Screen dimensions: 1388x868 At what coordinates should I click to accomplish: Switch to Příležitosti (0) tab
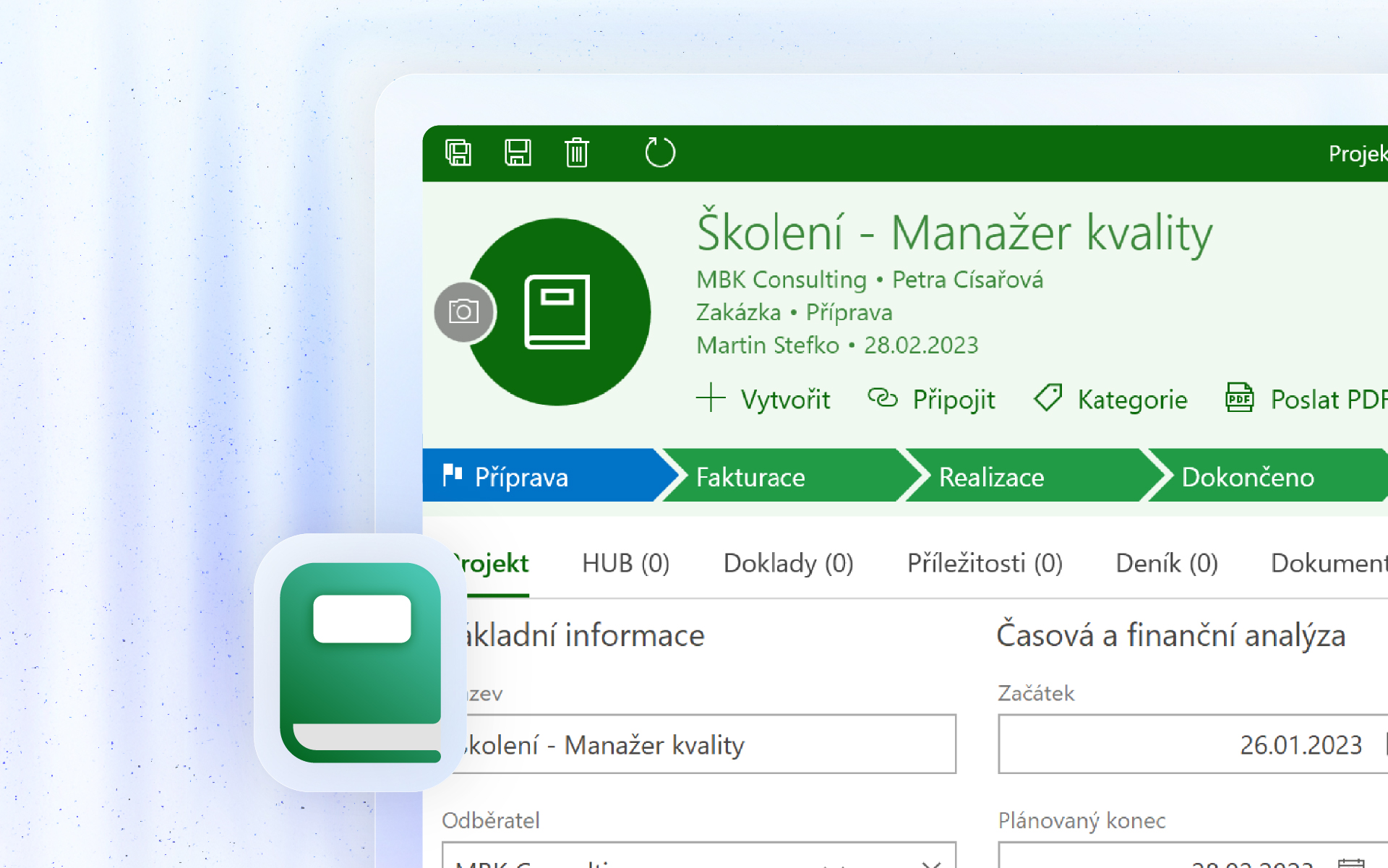(985, 563)
